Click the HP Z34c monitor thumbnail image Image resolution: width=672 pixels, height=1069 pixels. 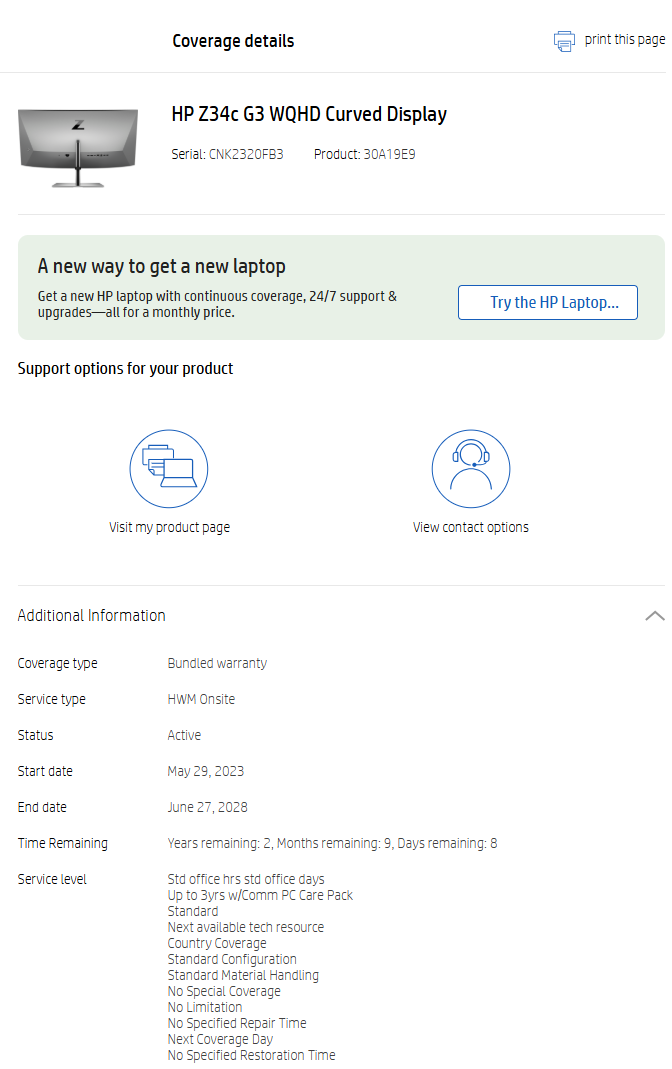tap(79, 146)
